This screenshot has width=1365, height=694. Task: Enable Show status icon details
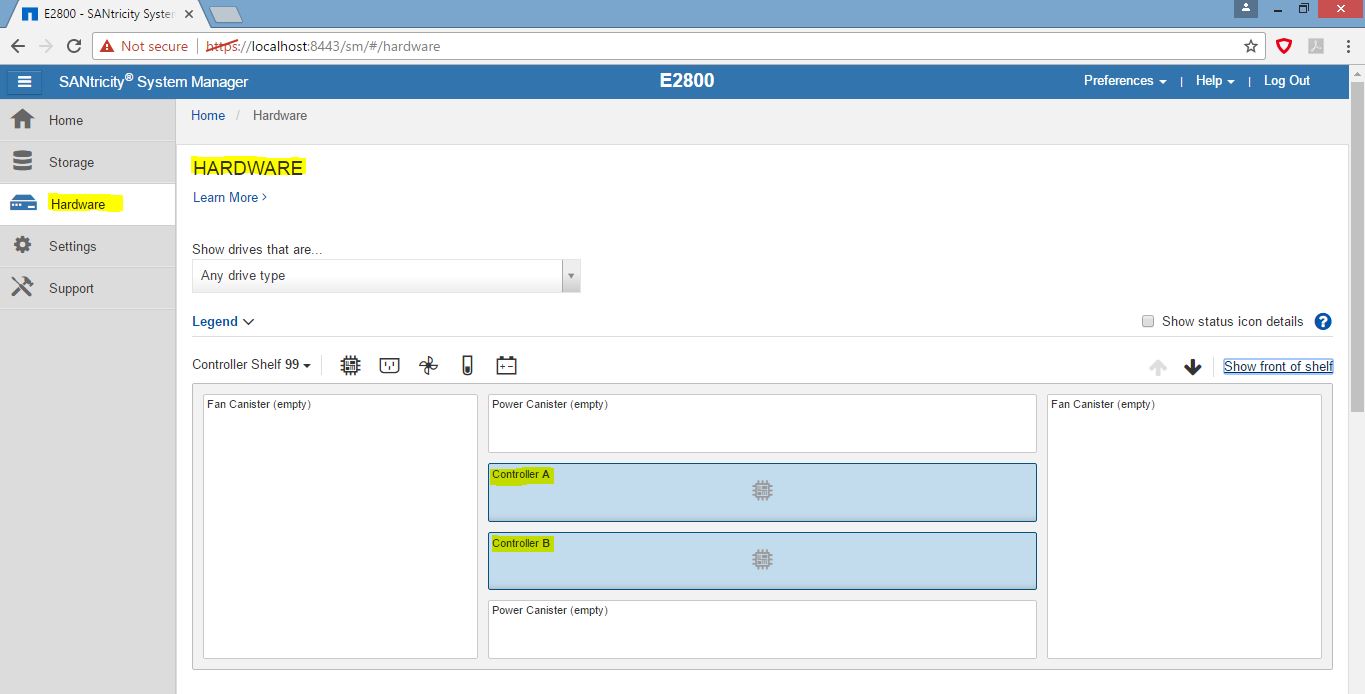coord(1147,321)
